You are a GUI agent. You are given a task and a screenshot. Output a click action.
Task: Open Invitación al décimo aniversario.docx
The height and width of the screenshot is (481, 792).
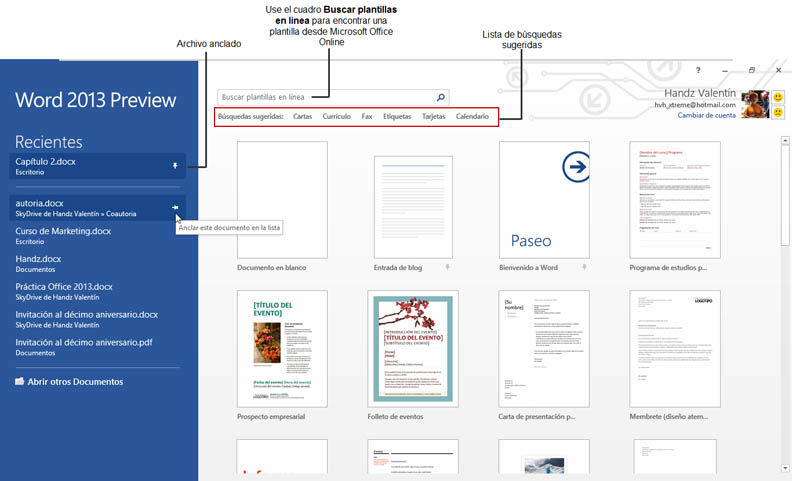click(97, 319)
